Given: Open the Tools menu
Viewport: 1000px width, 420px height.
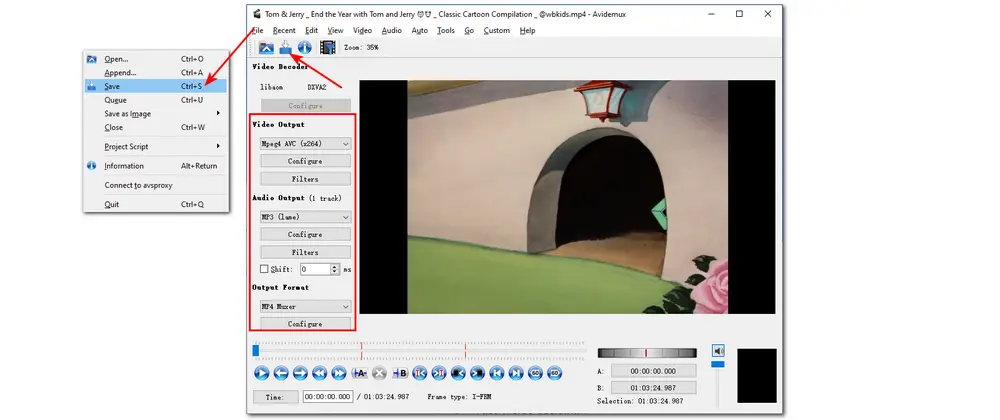Looking at the screenshot, I should pyautogui.click(x=446, y=31).
